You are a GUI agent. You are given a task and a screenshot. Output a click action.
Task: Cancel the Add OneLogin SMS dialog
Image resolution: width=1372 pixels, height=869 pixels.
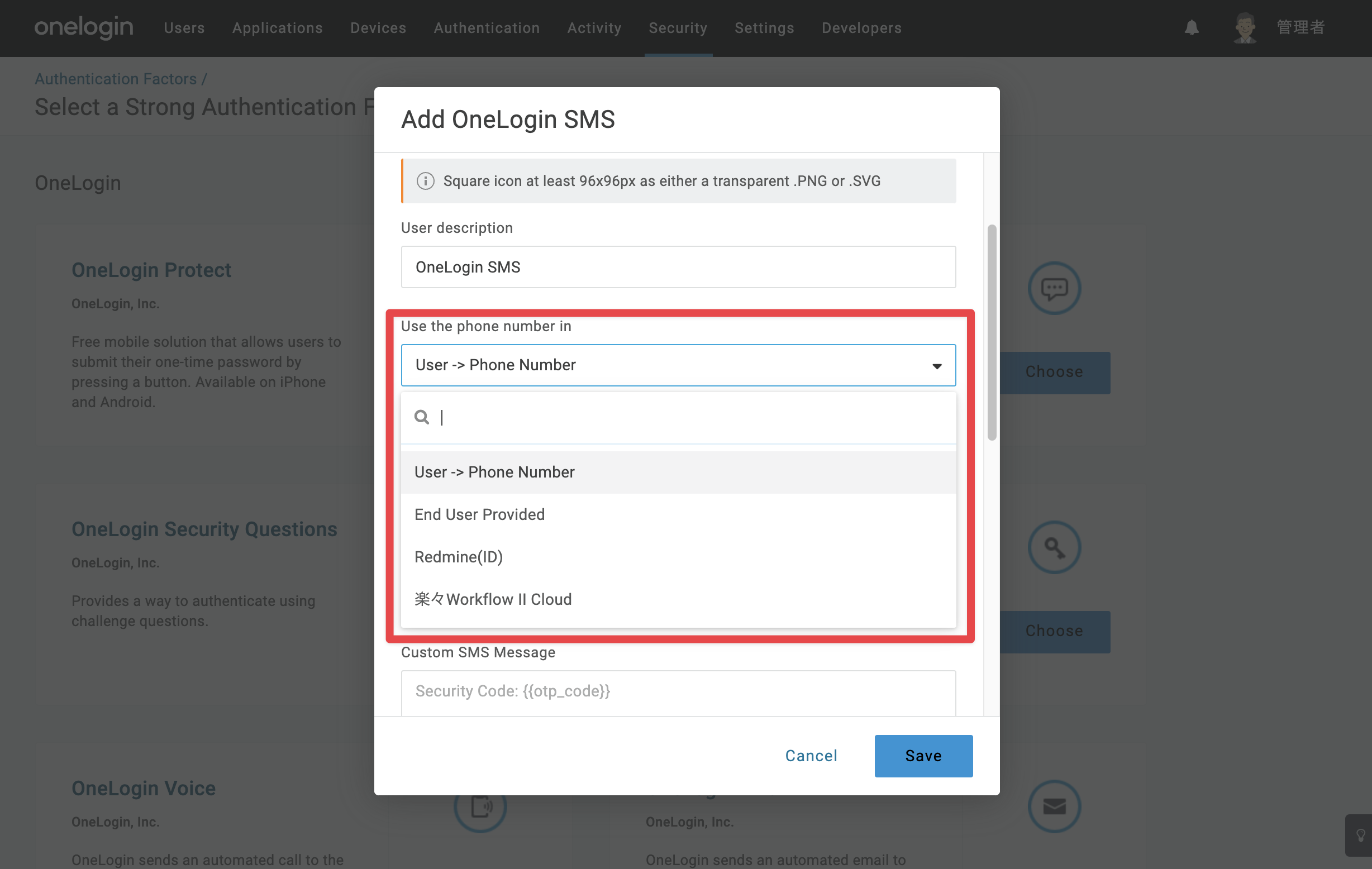point(811,756)
